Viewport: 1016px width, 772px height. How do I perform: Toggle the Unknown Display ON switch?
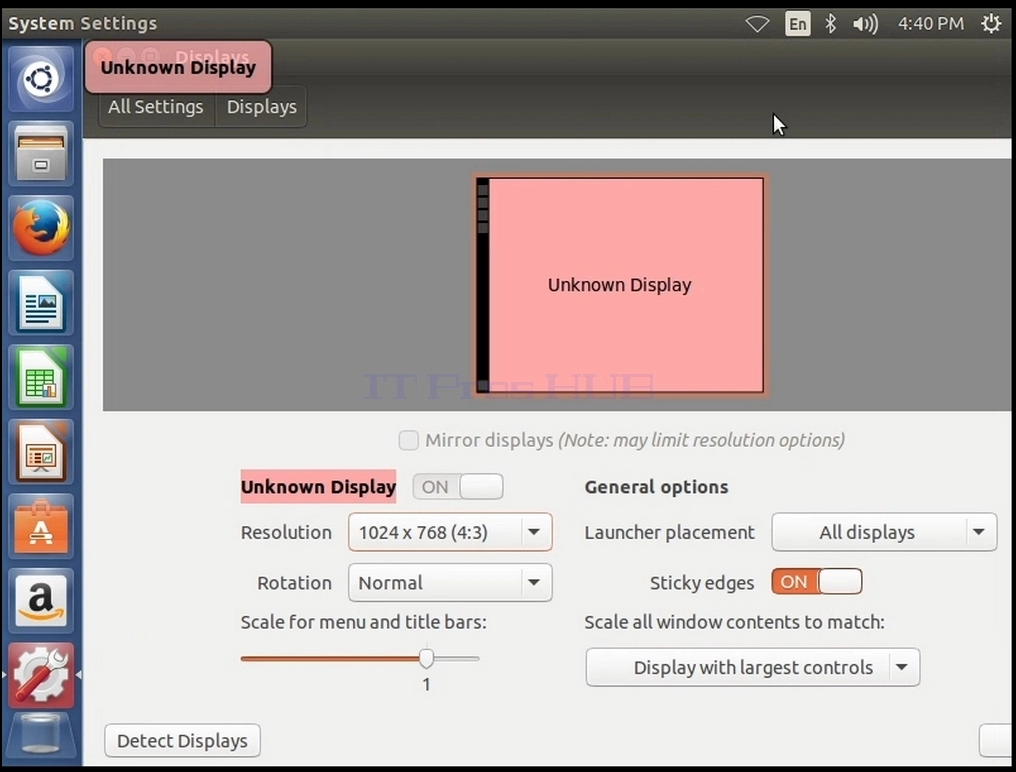tap(458, 487)
